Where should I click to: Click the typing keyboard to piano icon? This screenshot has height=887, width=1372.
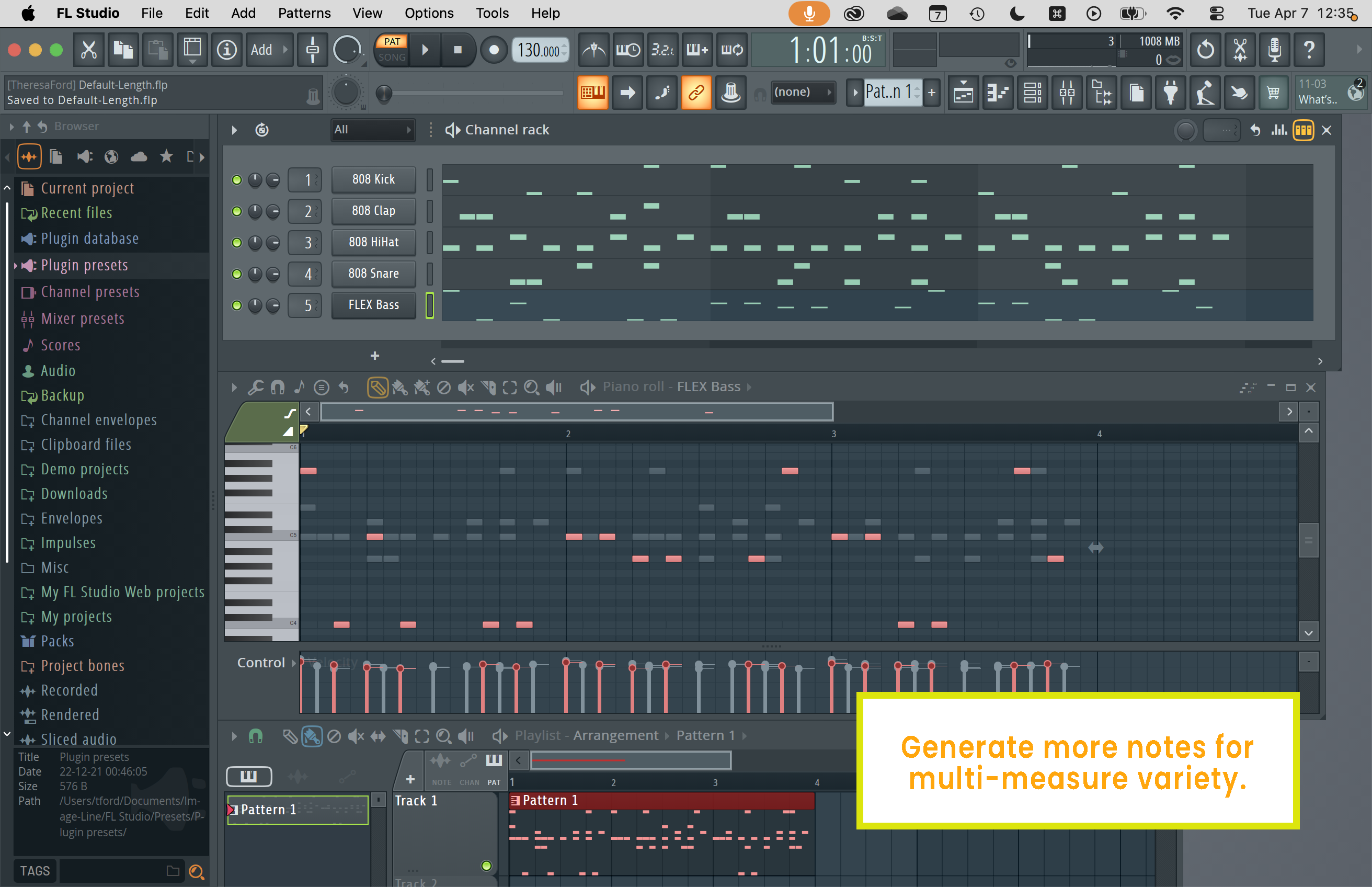pos(592,92)
